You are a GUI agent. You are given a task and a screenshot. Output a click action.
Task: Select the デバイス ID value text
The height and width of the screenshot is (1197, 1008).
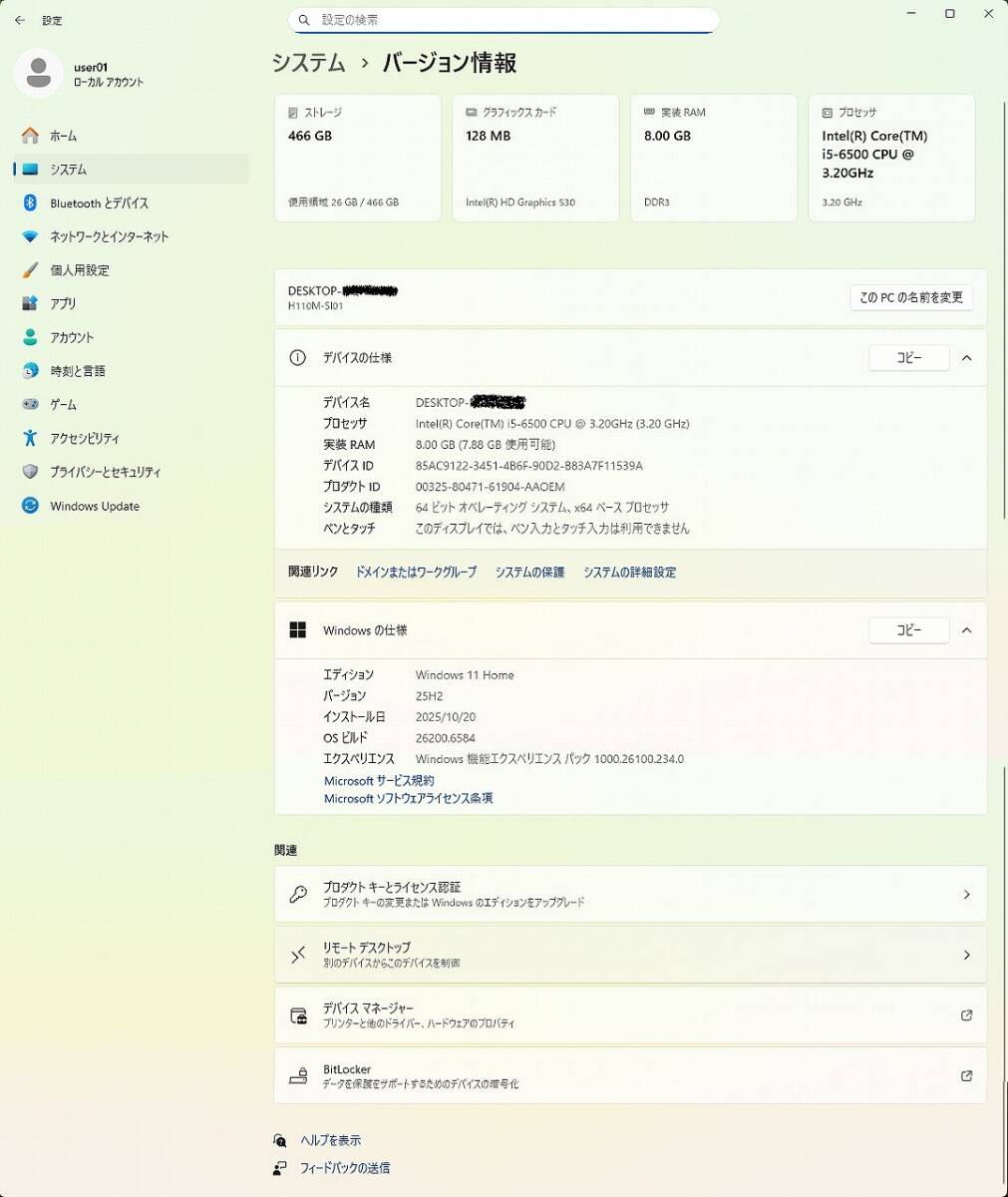[x=529, y=466]
